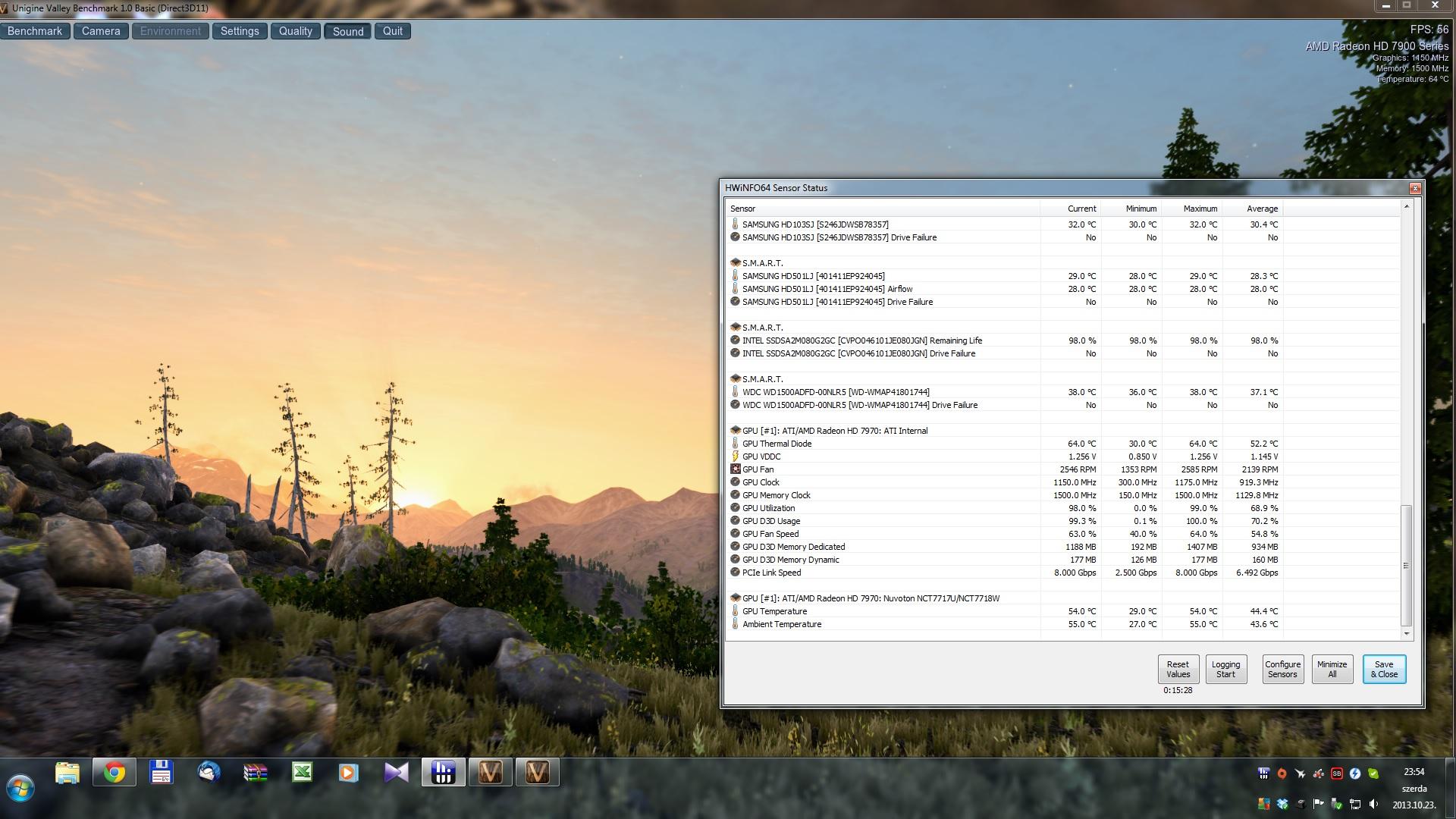The image size is (1456, 819).
Task: Click the 1150.0 MHz GPU Clock current value
Action: pyautogui.click(x=1075, y=482)
